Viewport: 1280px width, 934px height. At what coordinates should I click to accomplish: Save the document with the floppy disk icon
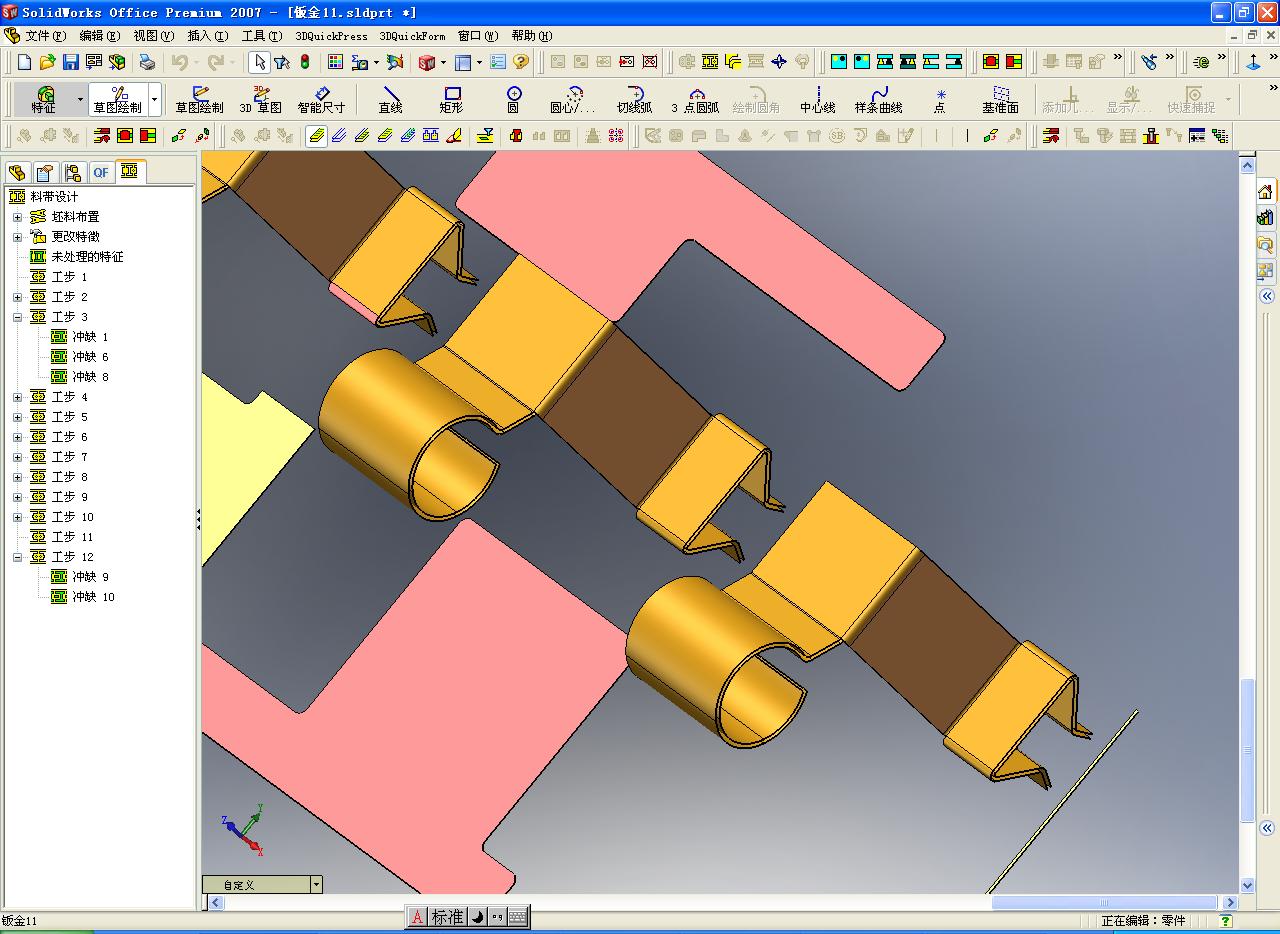tap(70, 62)
